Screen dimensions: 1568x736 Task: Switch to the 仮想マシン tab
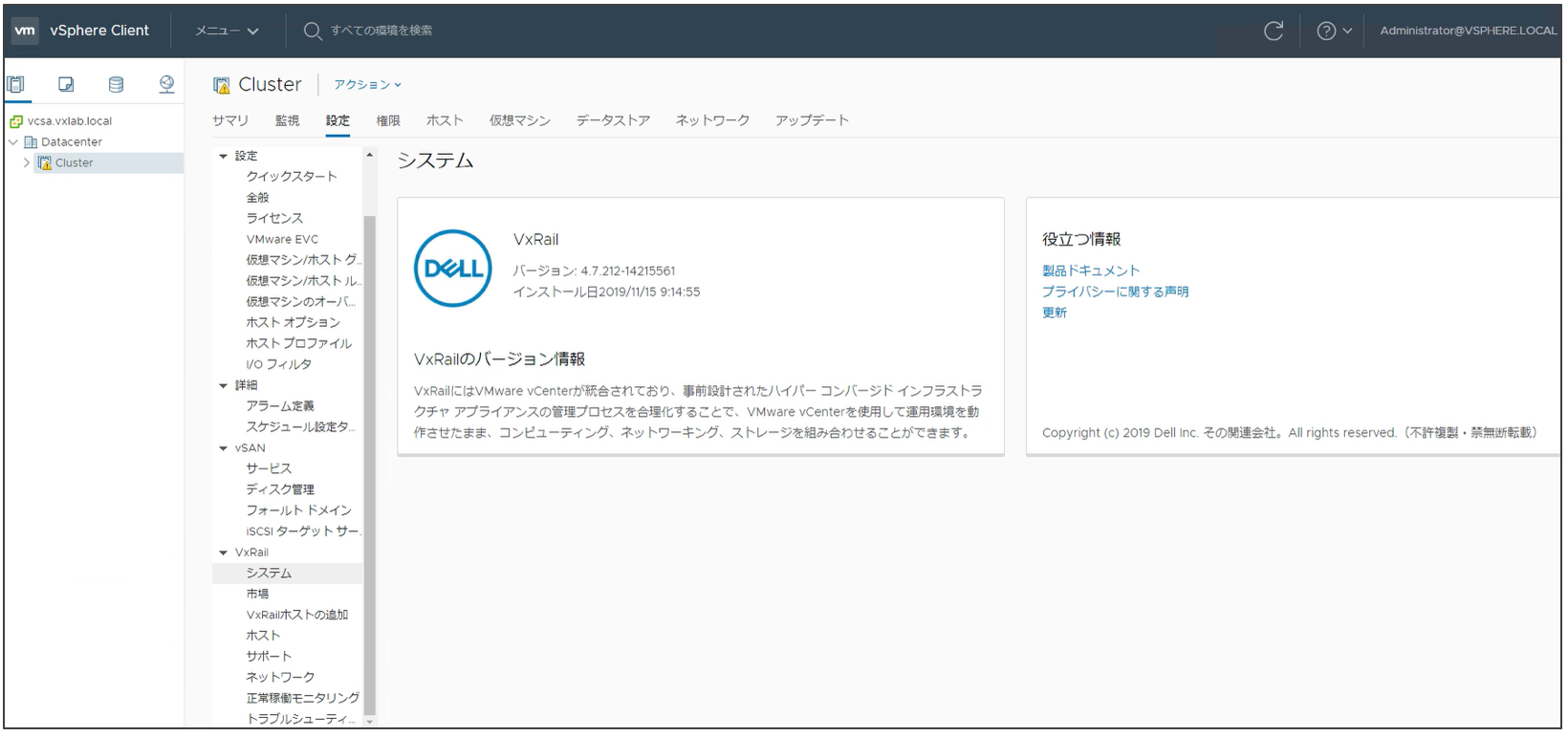point(520,120)
